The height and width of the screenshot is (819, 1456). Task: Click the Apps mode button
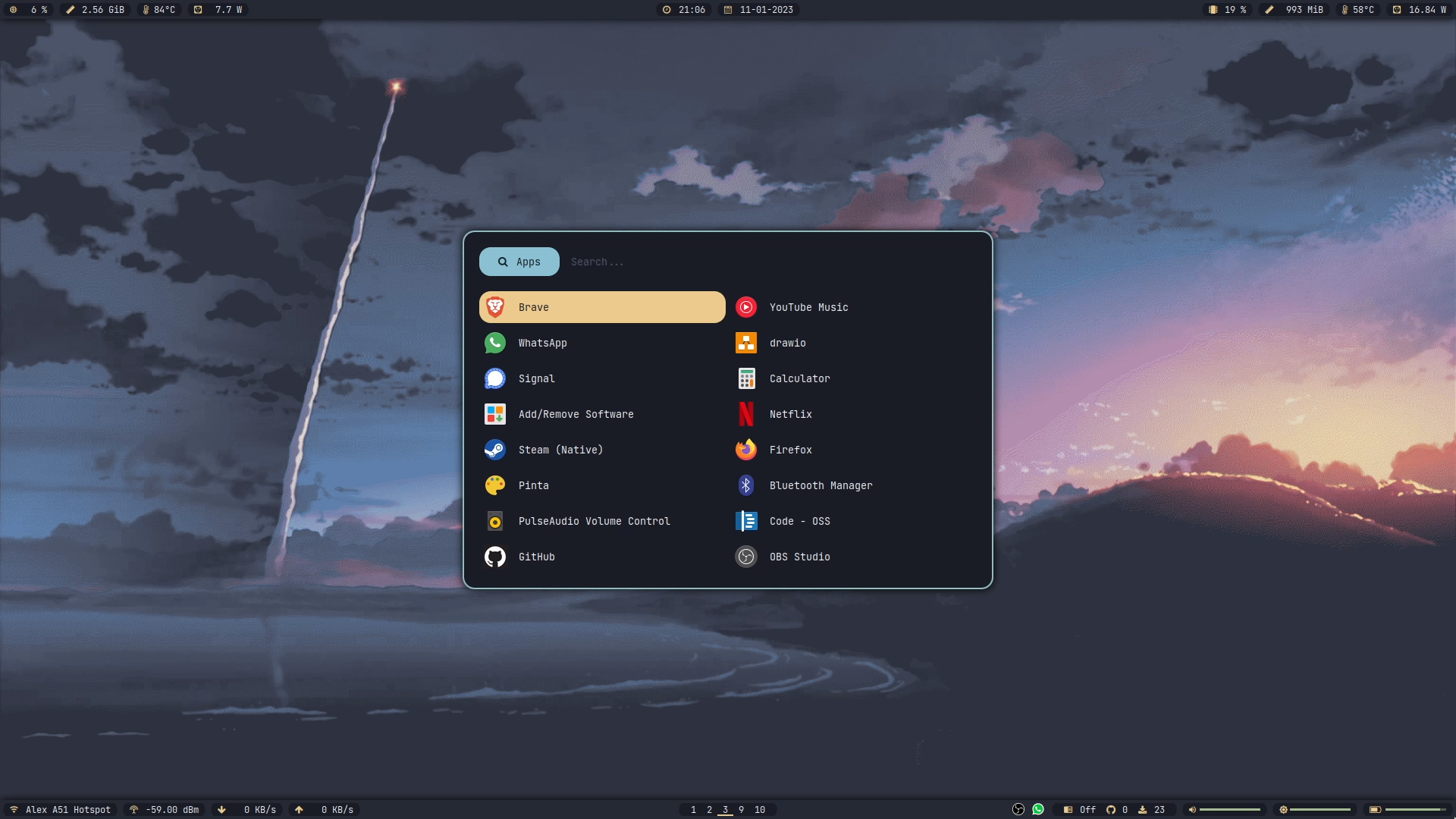tap(519, 262)
